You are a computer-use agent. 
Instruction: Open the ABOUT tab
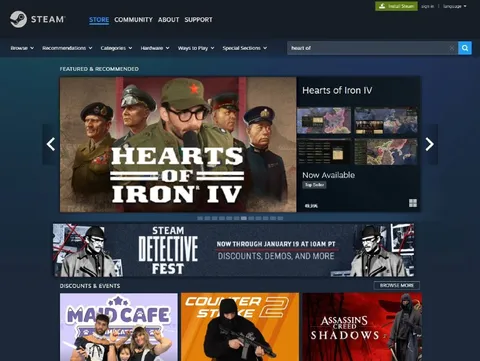[x=168, y=20]
